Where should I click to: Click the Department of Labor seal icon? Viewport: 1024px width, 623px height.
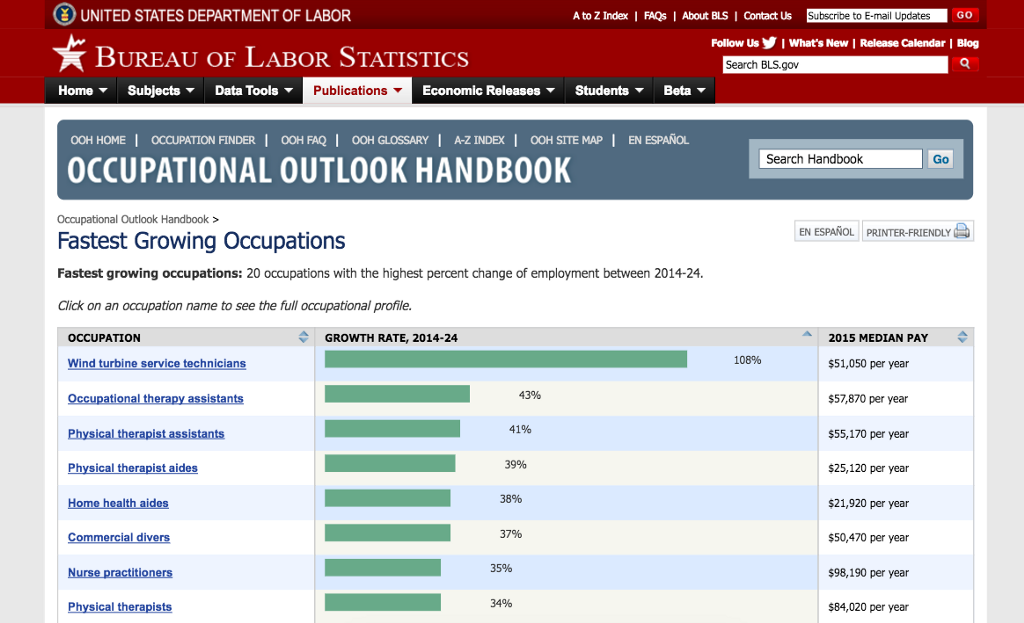click(64, 14)
